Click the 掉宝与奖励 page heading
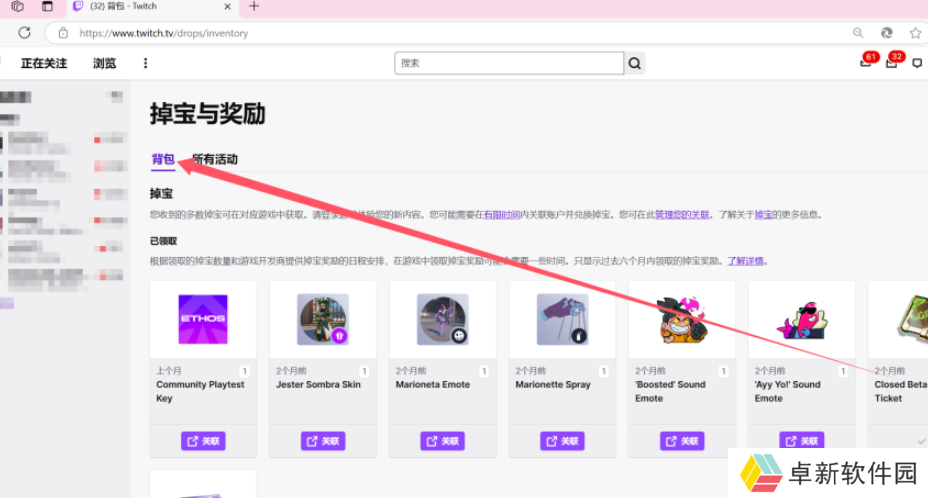 (x=208, y=114)
